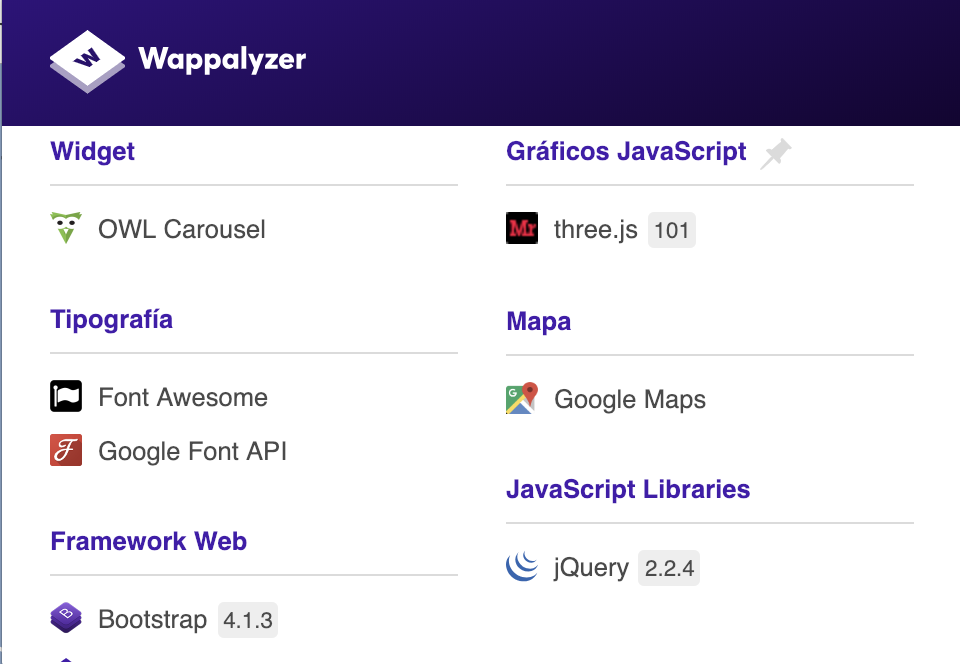Image resolution: width=960 pixels, height=664 pixels.
Task: Open the Google Maps technology link
Action: click(x=630, y=399)
